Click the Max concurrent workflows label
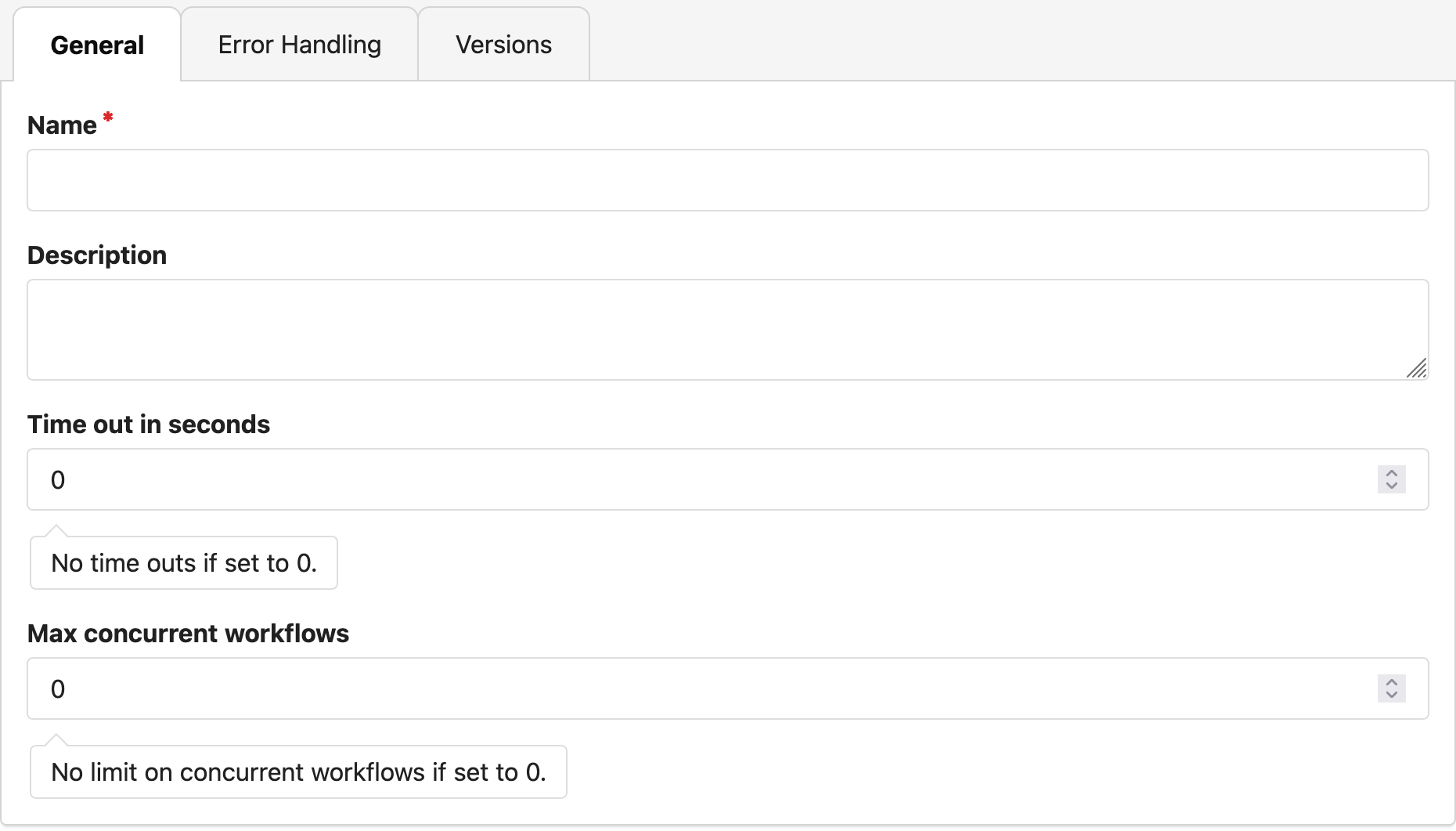 pos(188,634)
